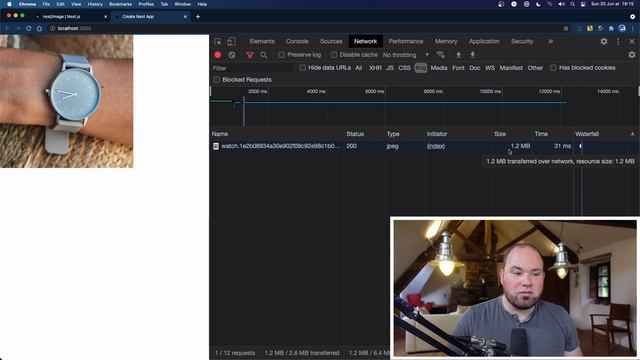Screen dimensions: 640x360
Task: Open the Application tab
Action: pos(484,41)
